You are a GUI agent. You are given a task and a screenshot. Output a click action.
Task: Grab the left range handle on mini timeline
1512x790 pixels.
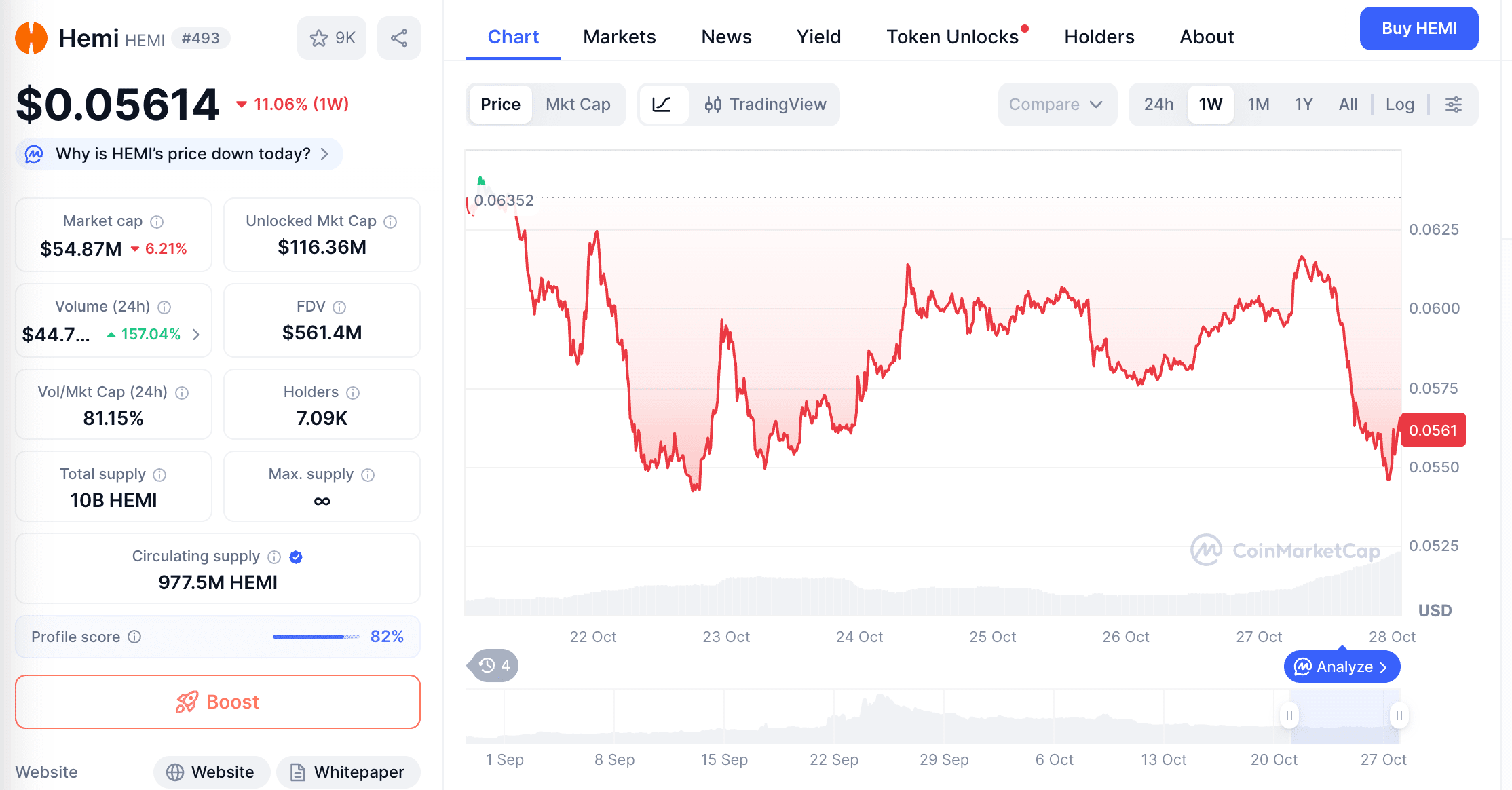pyautogui.click(x=1289, y=715)
